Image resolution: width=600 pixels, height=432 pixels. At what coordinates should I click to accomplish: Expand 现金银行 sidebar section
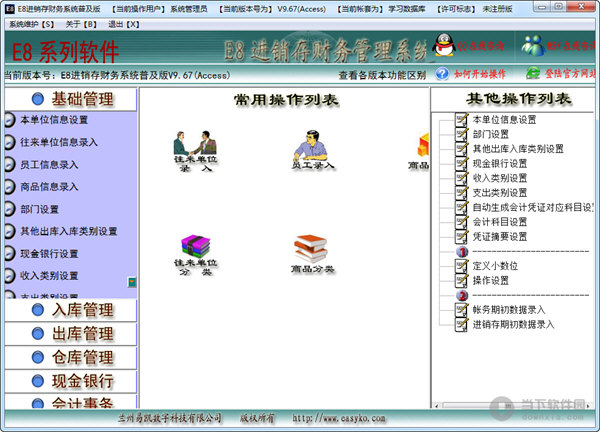point(71,381)
